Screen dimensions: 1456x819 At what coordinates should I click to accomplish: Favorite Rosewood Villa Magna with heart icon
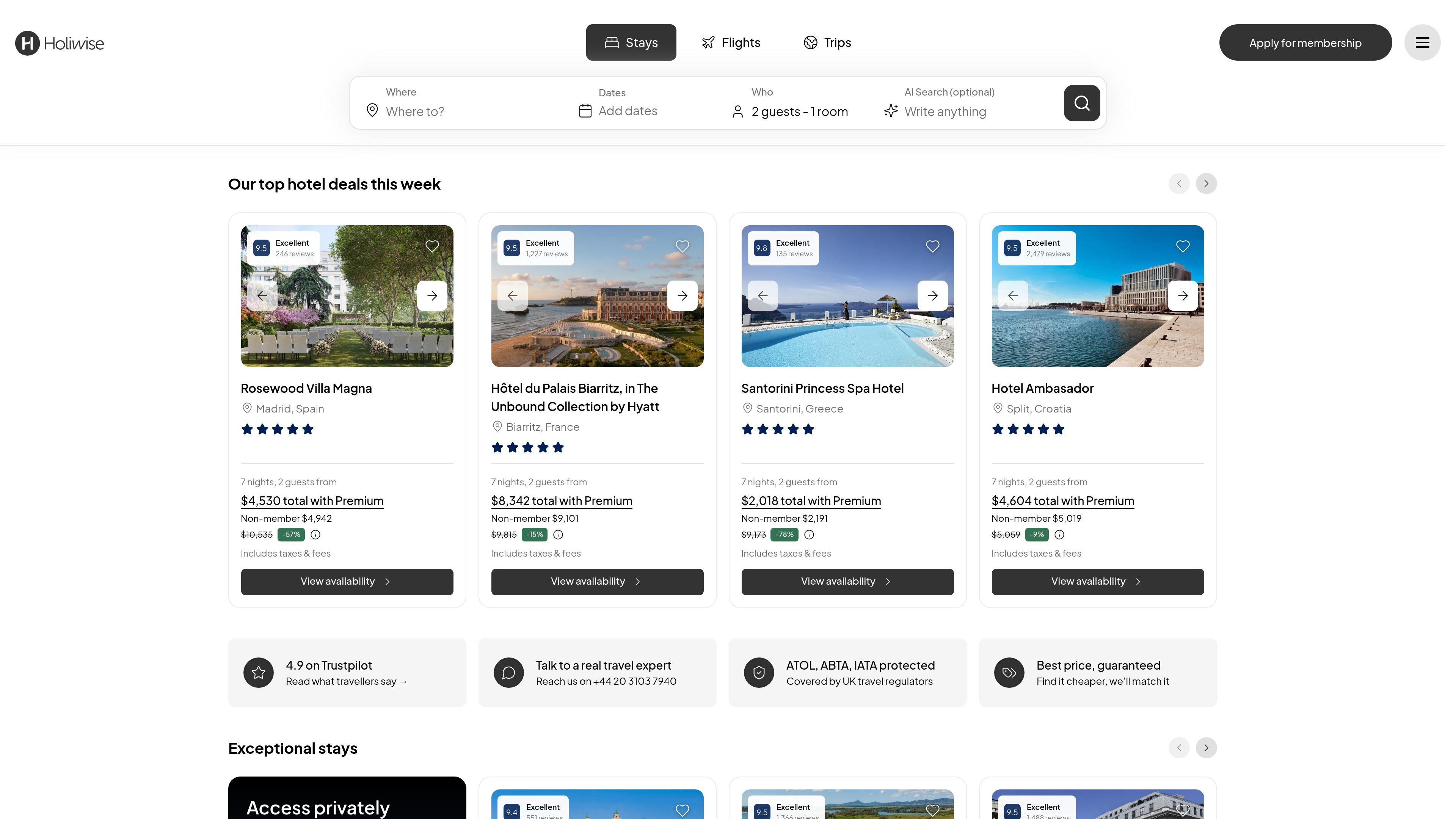(x=432, y=246)
